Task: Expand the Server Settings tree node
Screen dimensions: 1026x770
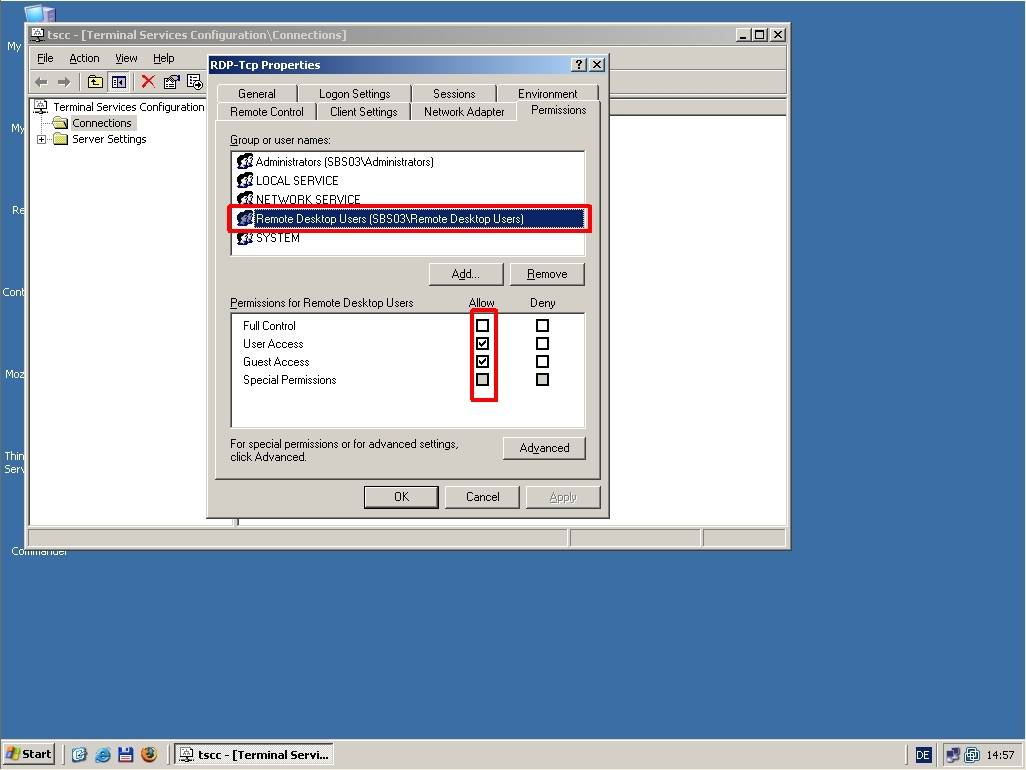Action: (42, 139)
